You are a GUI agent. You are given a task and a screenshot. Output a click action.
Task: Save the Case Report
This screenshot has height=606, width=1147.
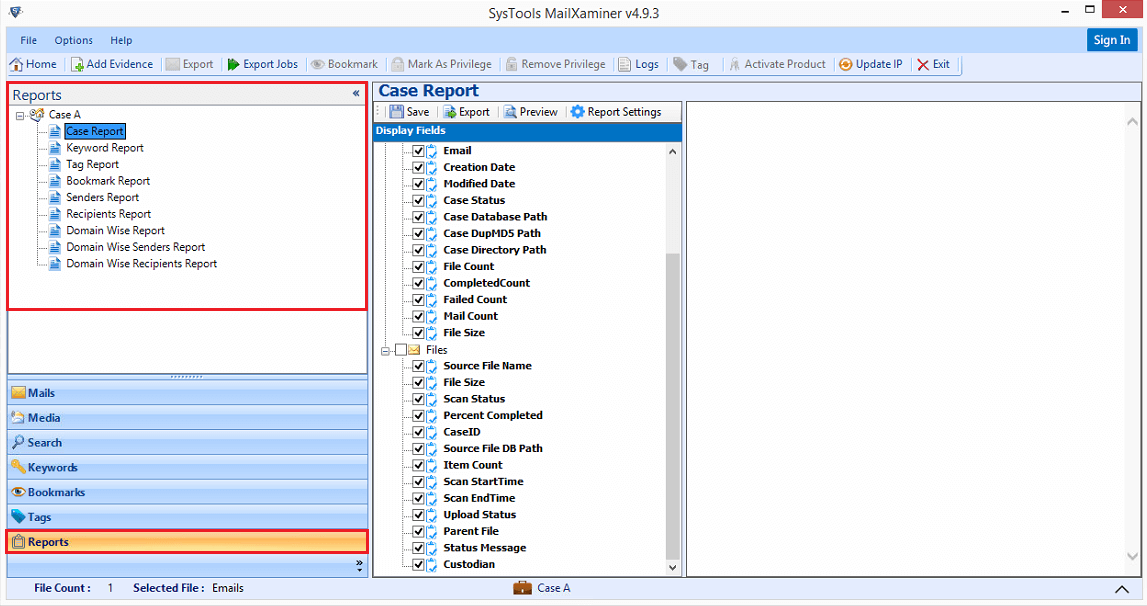(x=411, y=111)
